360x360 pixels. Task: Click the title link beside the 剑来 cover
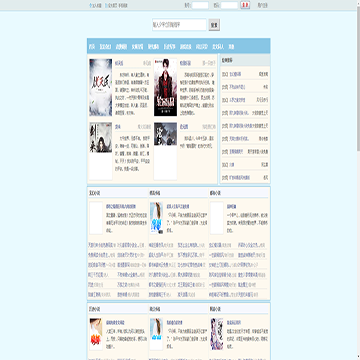pyautogui.click(x=118, y=127)
